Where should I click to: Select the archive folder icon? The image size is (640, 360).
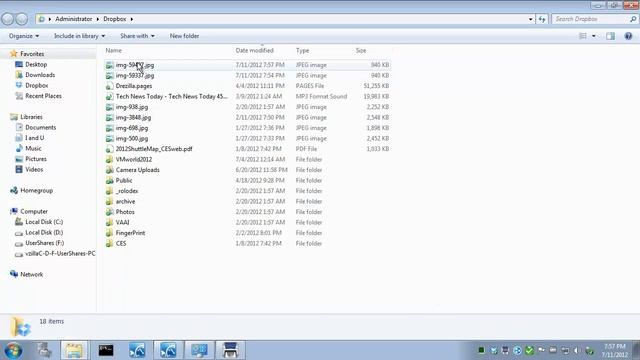point(109,202)
